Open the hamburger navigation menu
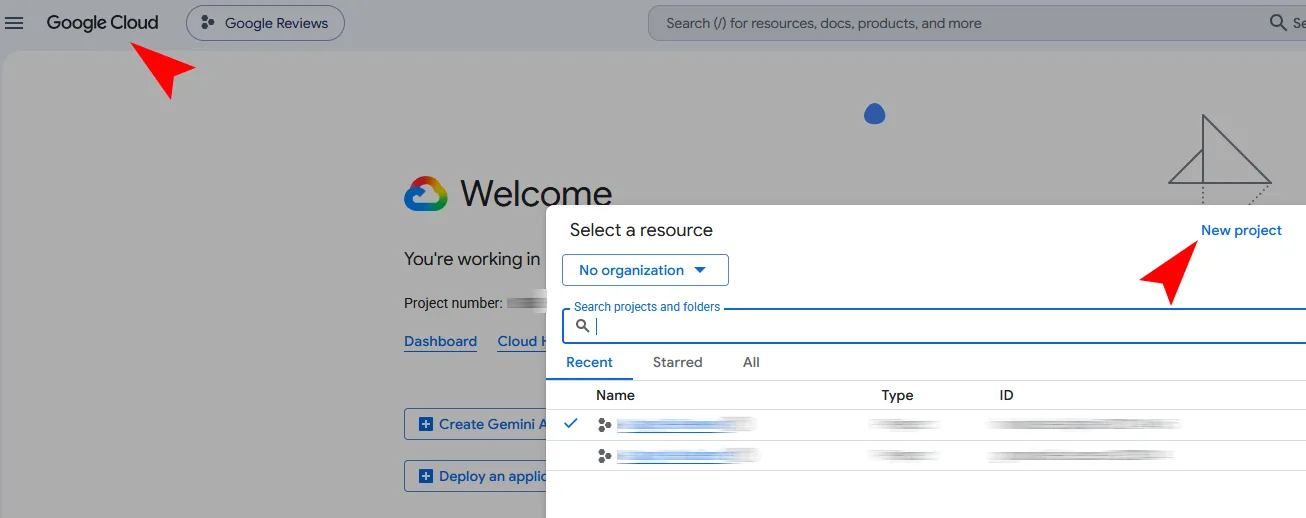 pos(14,23)
